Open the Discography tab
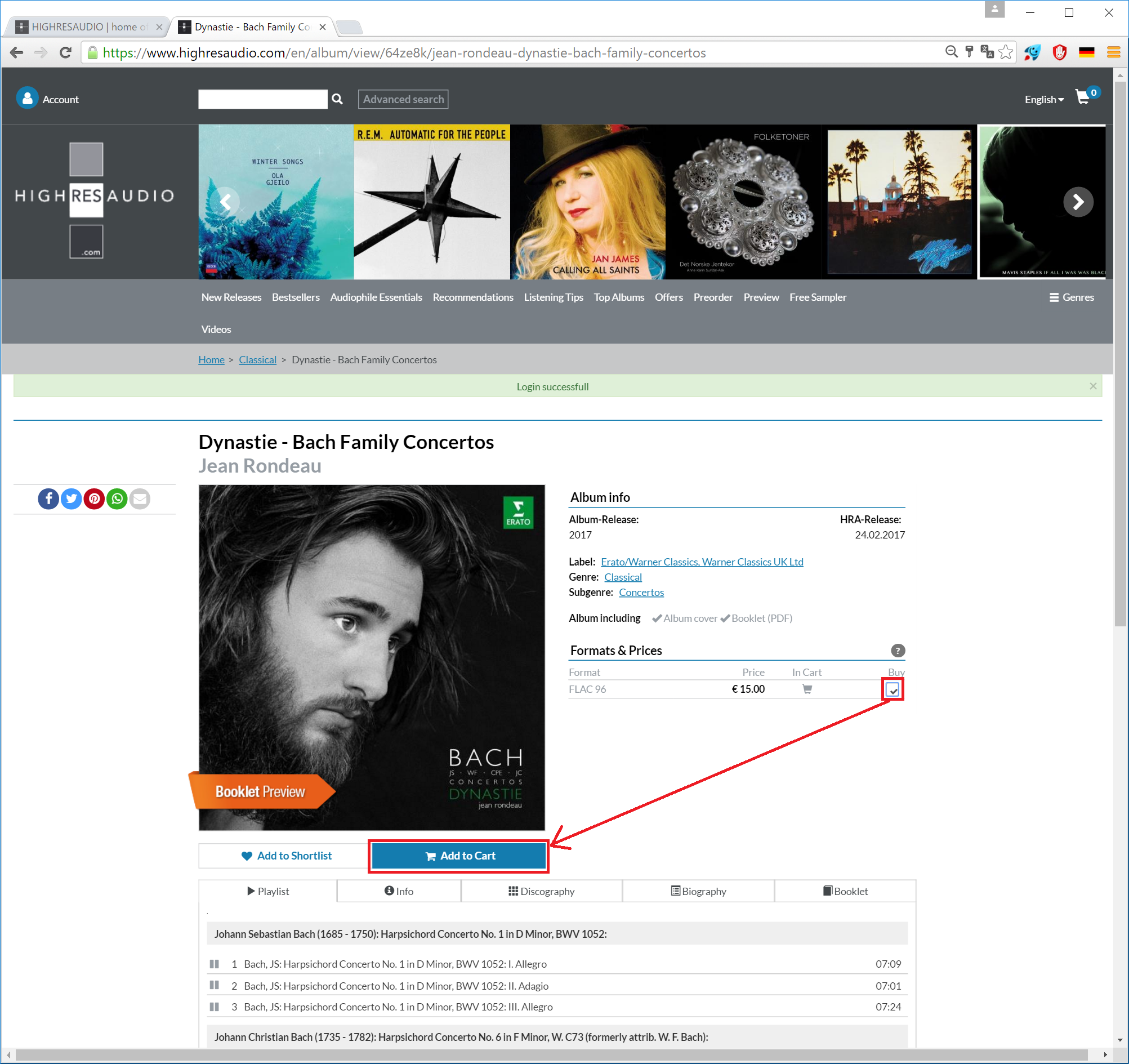Image resolution: width=1129 pixels, height=1064 pixels. tap(541, 891)
